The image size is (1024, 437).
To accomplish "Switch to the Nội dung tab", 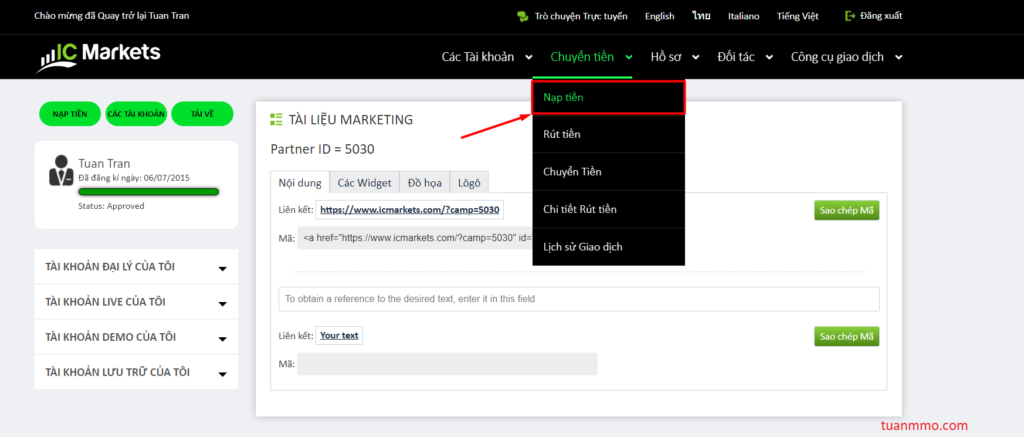I will [300, 183].
